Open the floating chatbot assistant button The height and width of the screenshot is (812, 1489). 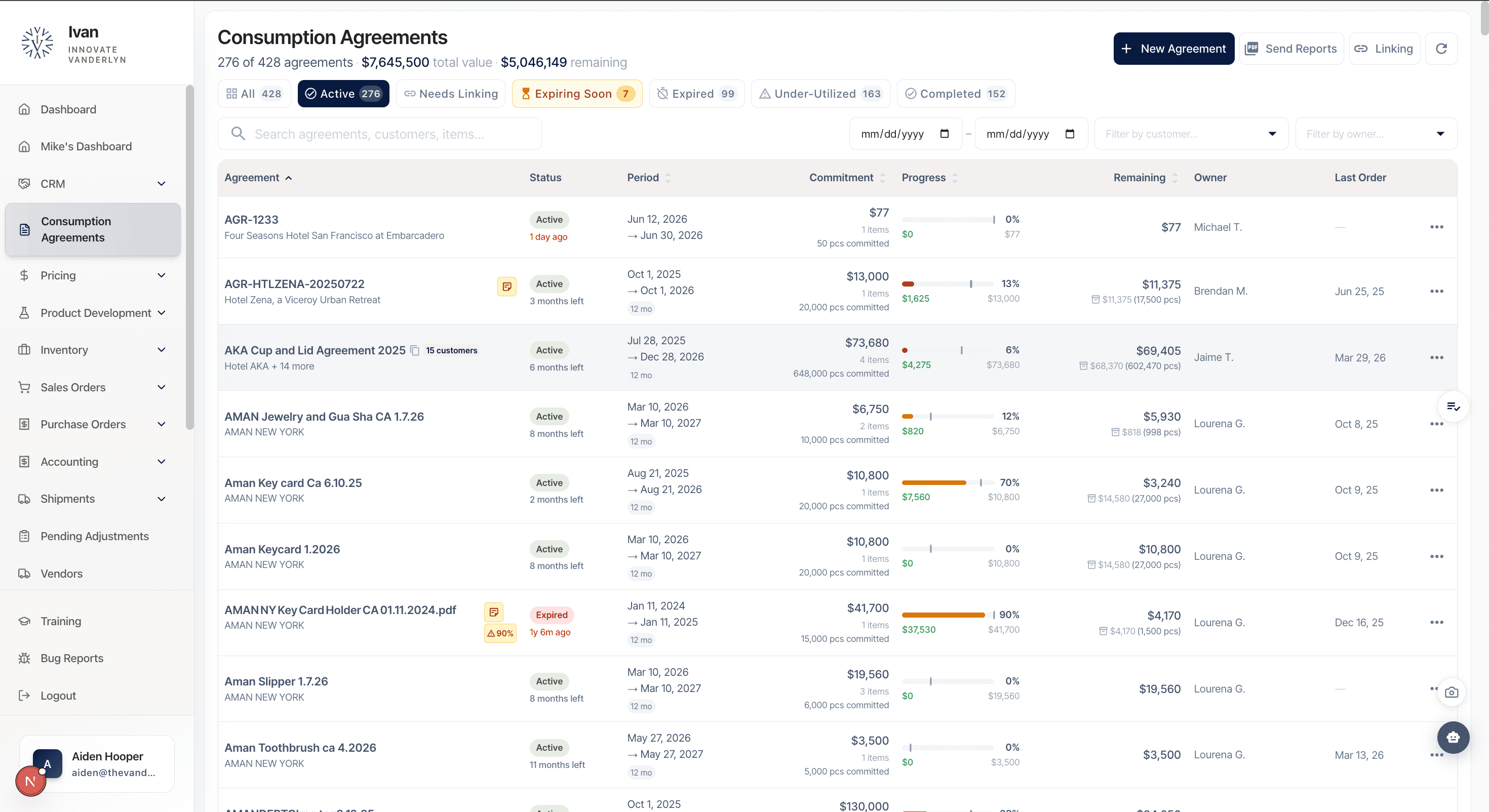1453,738
